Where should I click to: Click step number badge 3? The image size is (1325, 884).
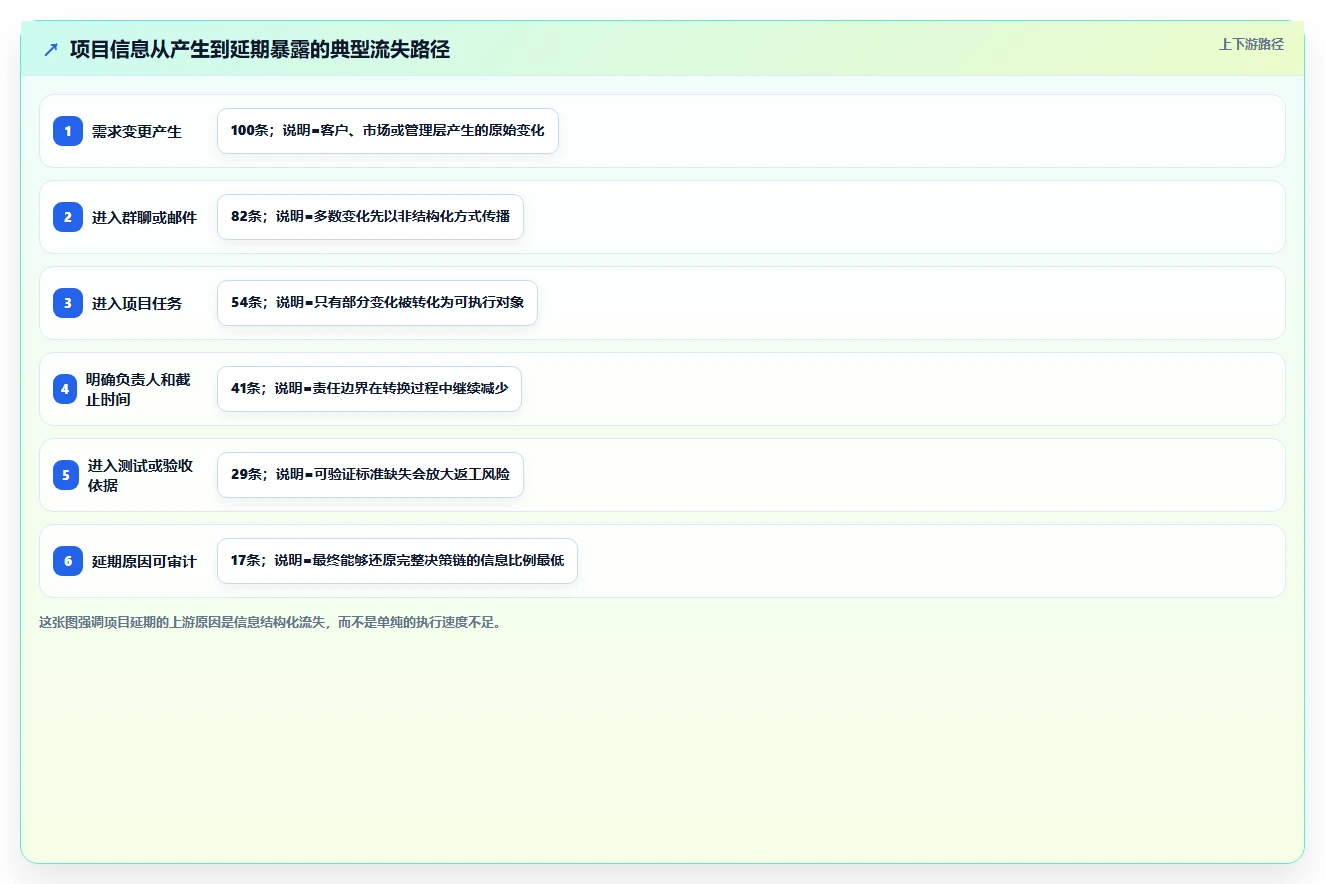(68, 303)
